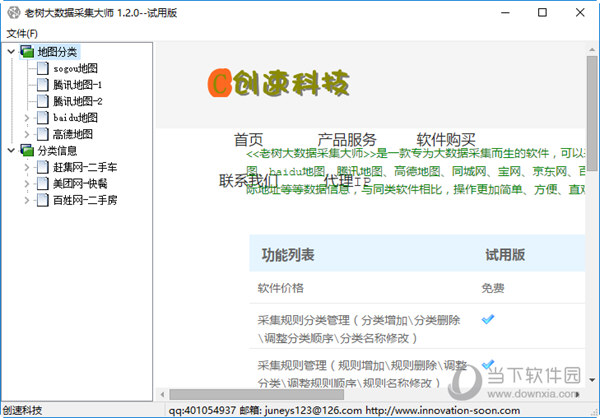Click the scroll up arrow
Viewport: 600px width, 418px height.
click(592, 50)
